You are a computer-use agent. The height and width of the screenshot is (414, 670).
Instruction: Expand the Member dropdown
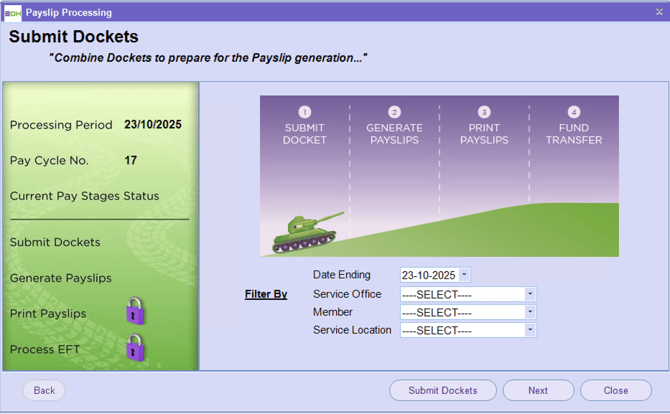tap(530, 312)
